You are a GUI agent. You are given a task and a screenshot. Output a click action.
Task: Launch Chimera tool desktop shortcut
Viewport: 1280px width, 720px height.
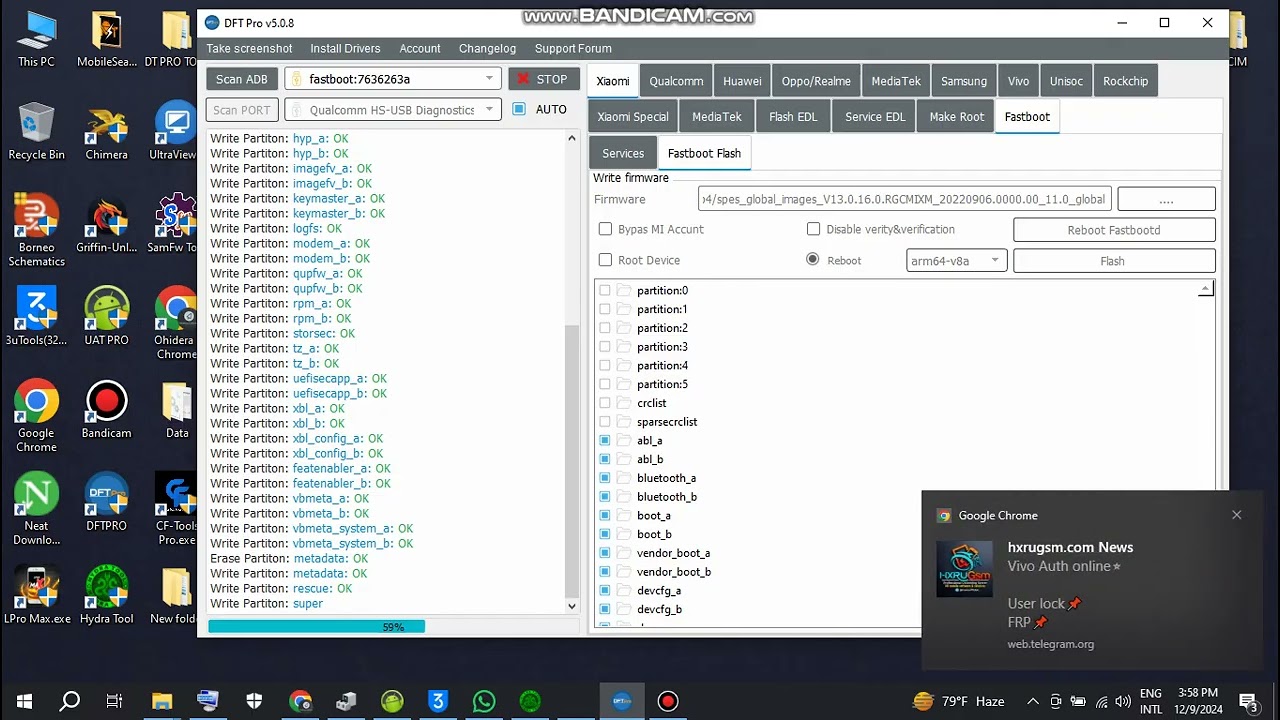(x=106, y=132)
